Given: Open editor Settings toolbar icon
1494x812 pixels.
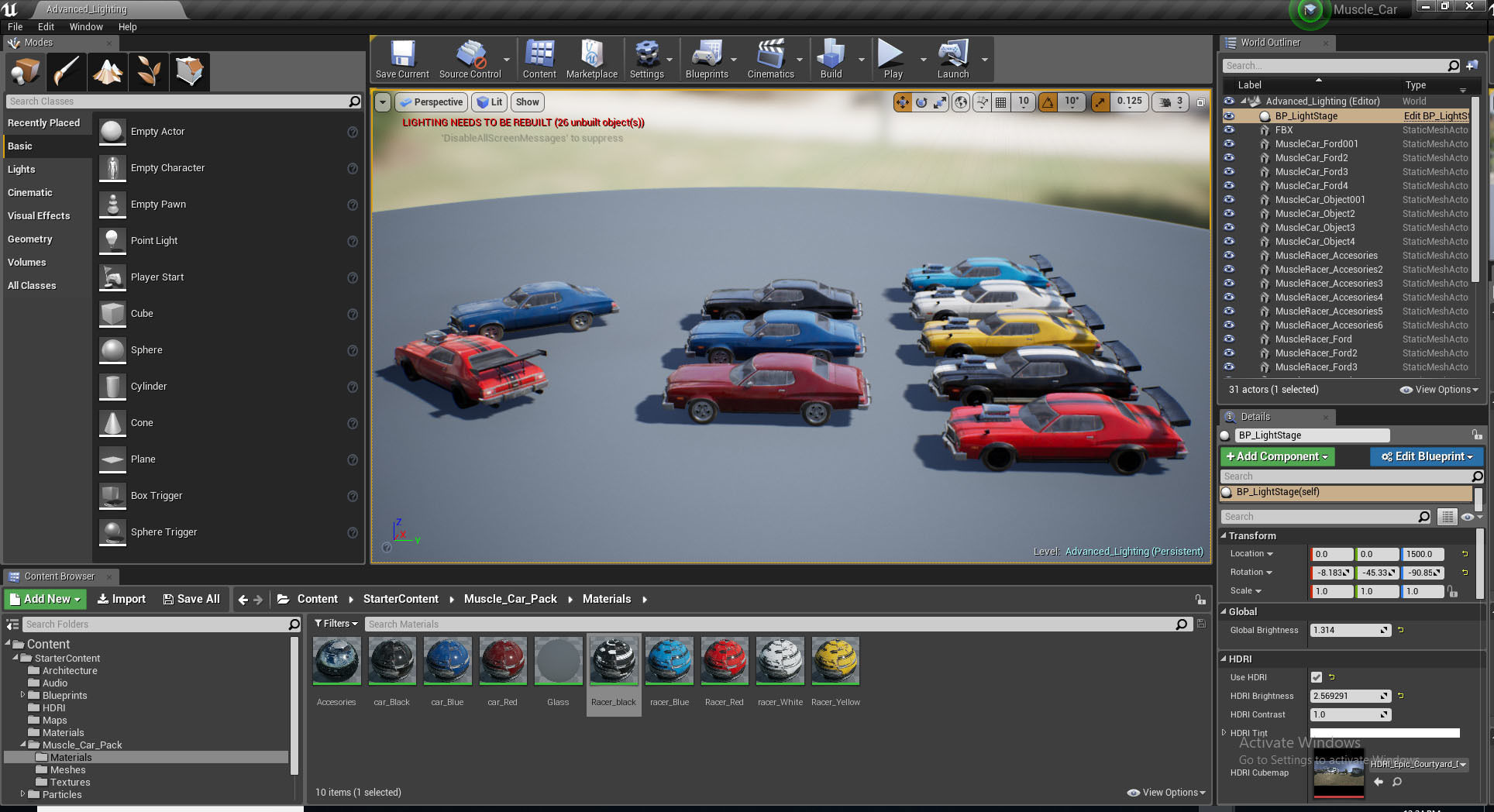Looking at the screenshot, I should 646,60.
